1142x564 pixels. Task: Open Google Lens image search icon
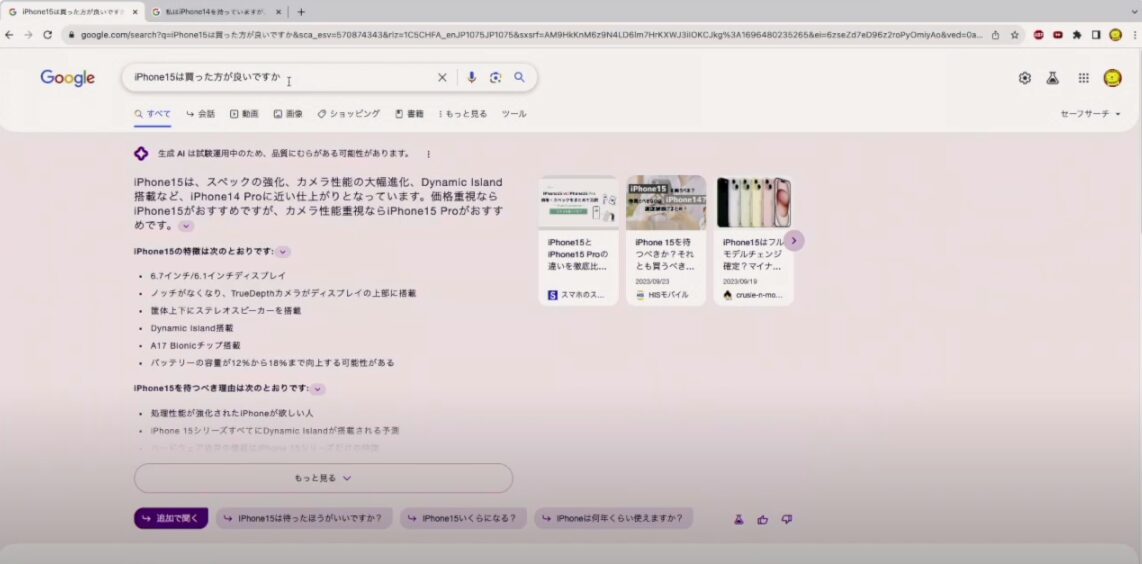pos(495,78)
